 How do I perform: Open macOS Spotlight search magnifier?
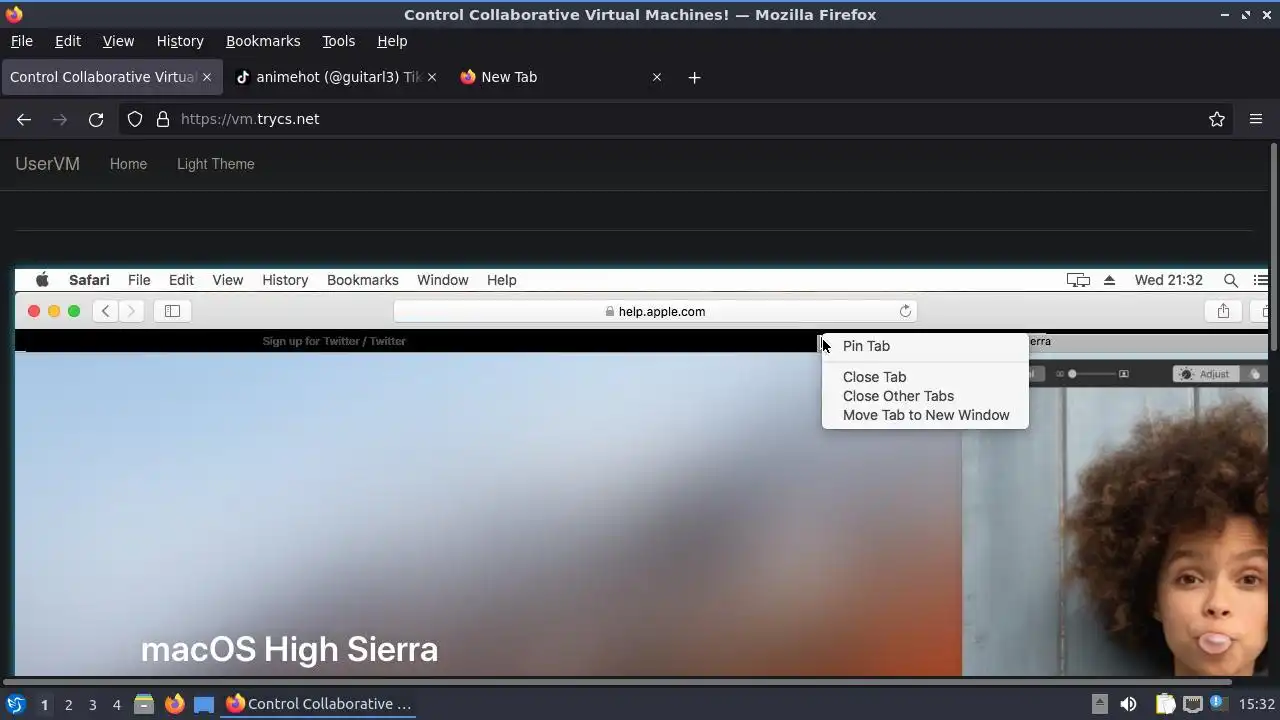click(1231, 280)
